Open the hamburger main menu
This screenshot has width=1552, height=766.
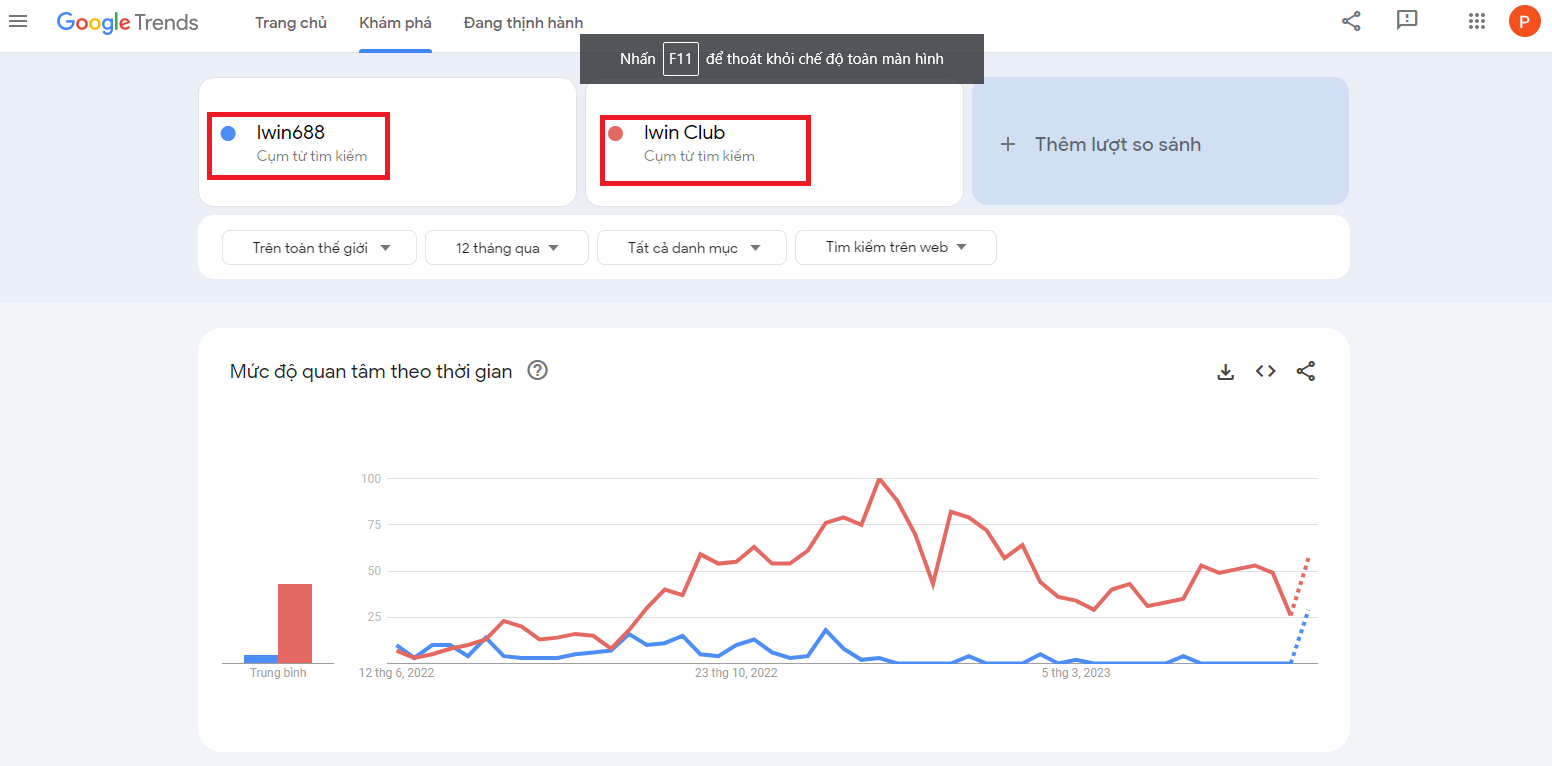[x=18, y=21]
